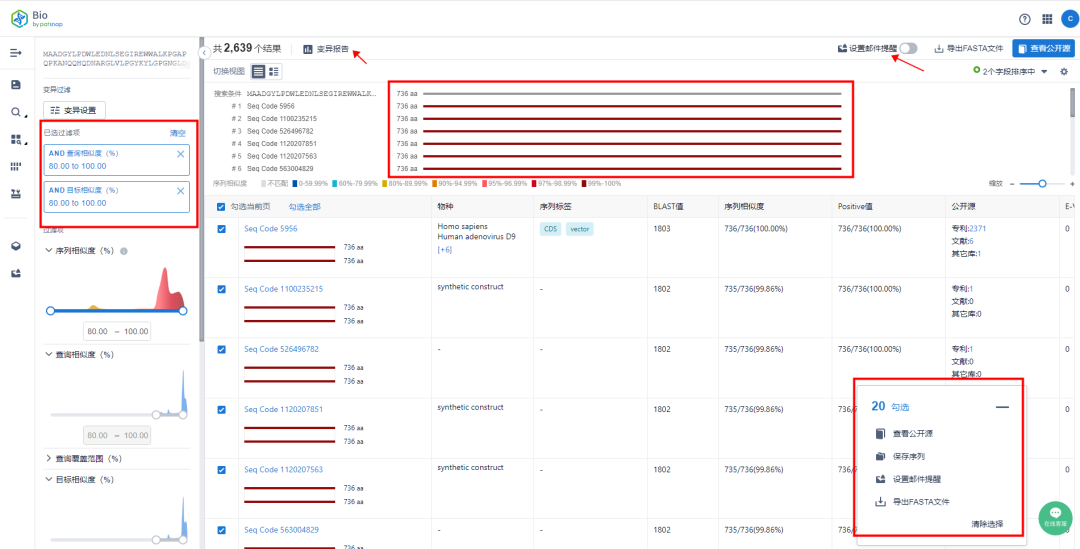Open the column settings gear icon
1080x549 pixels.
(1064, 72)
